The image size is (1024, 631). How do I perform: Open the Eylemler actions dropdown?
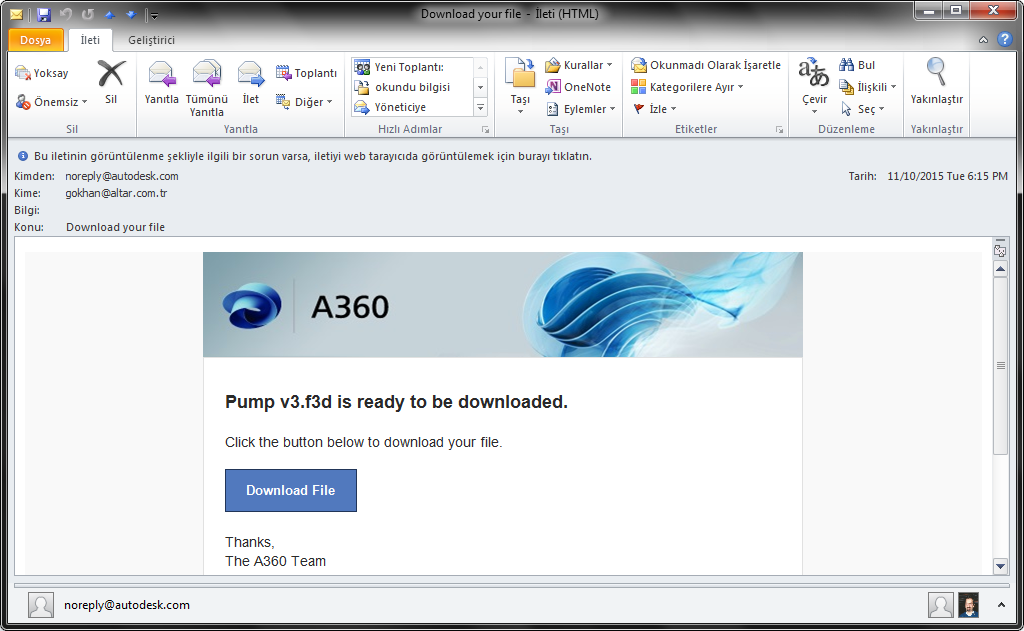point(581,109)
